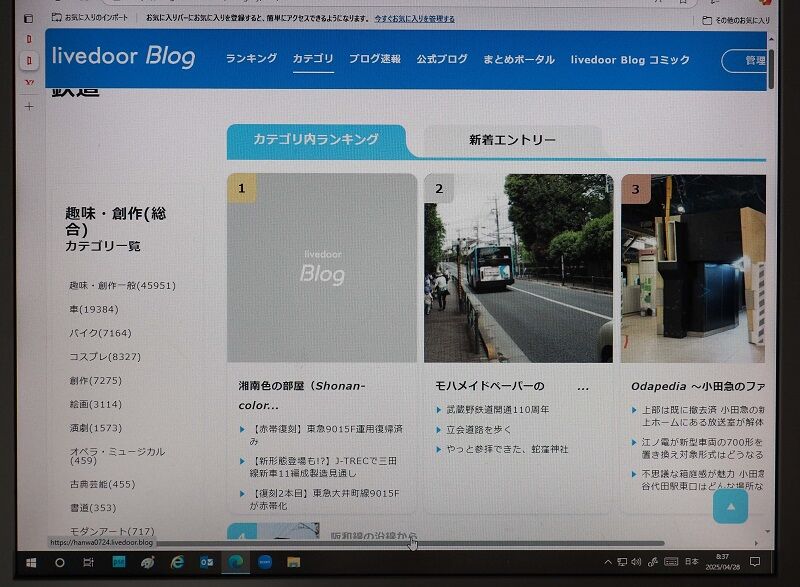Click the livedoor Blog logo
The image size is (800, 587).
(x=123, y=56)
